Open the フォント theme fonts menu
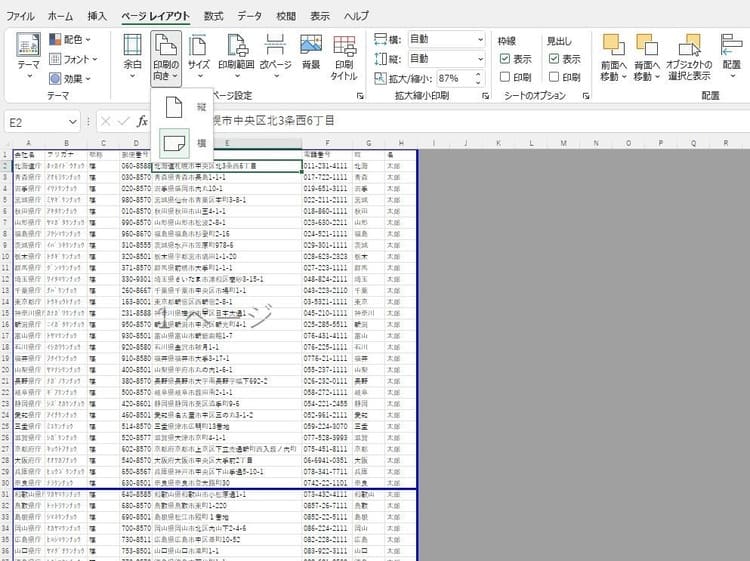This screenshot has height=561, width=750. (x=74, y=59)
